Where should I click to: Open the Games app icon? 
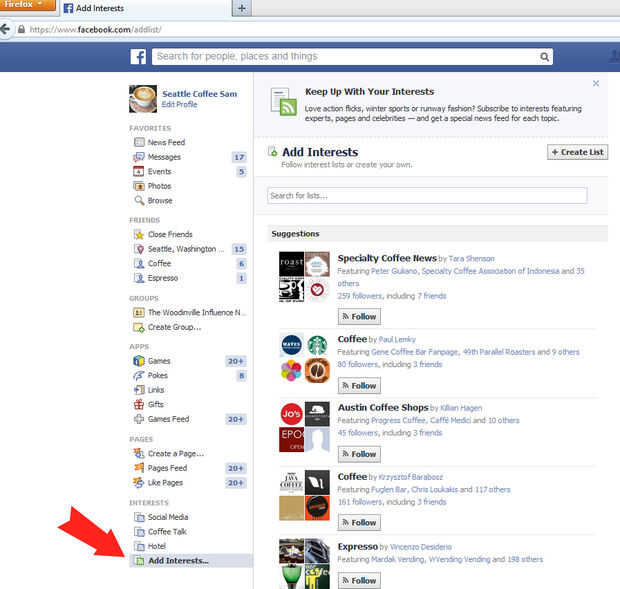(x=139, y=361)
